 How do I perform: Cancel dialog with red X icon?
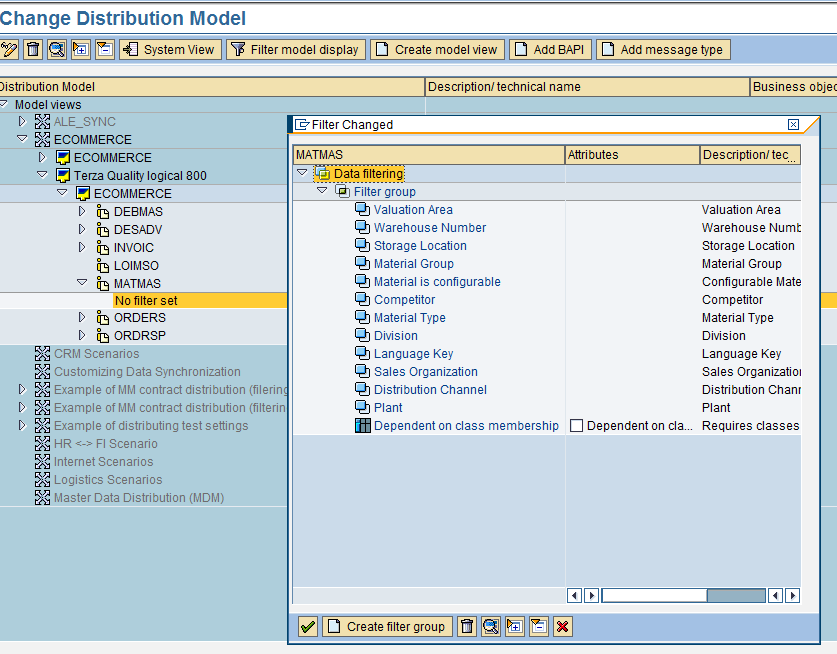pos(563,626)
